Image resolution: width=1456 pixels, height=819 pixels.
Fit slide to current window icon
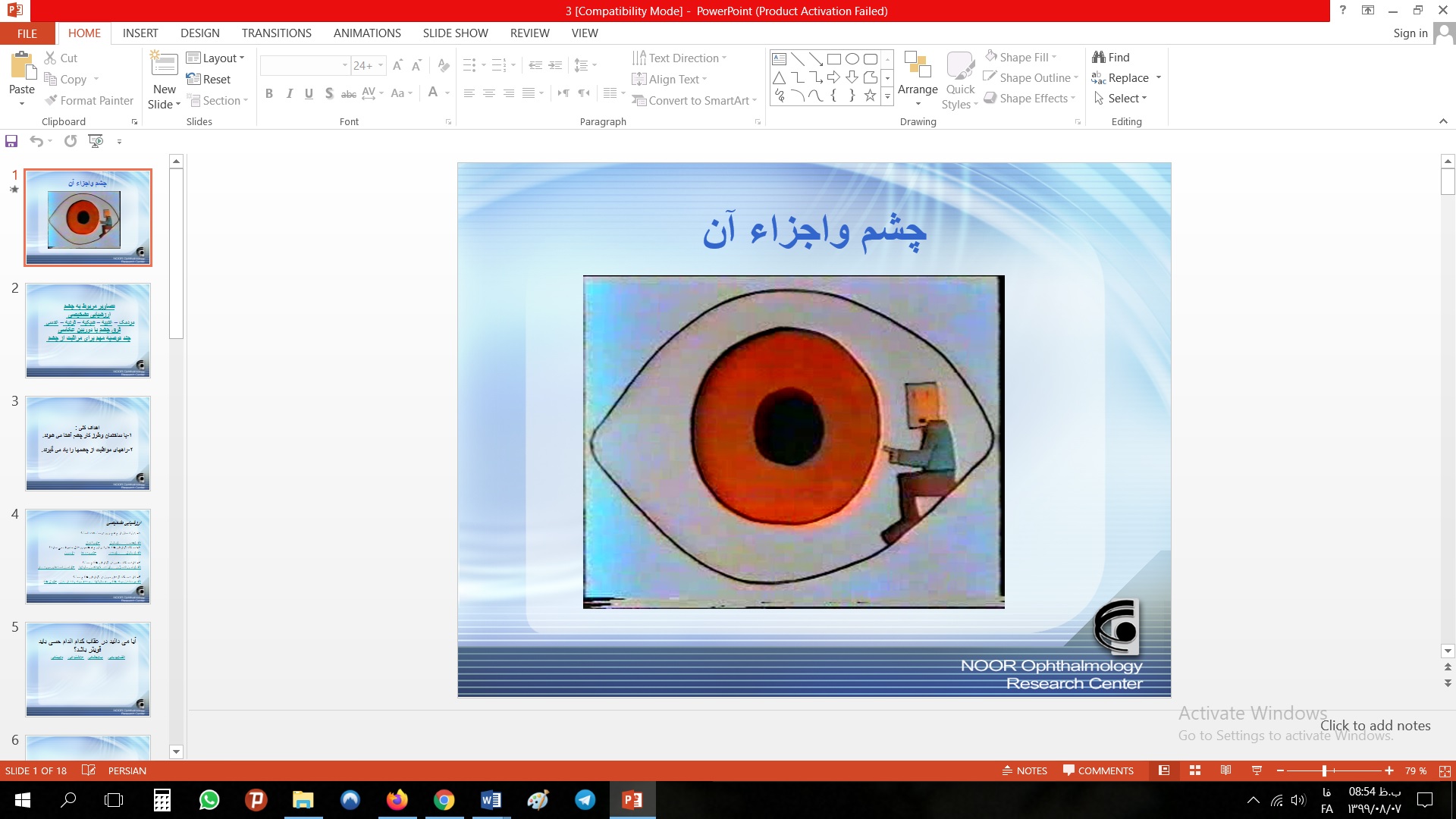click(1445, 770)
